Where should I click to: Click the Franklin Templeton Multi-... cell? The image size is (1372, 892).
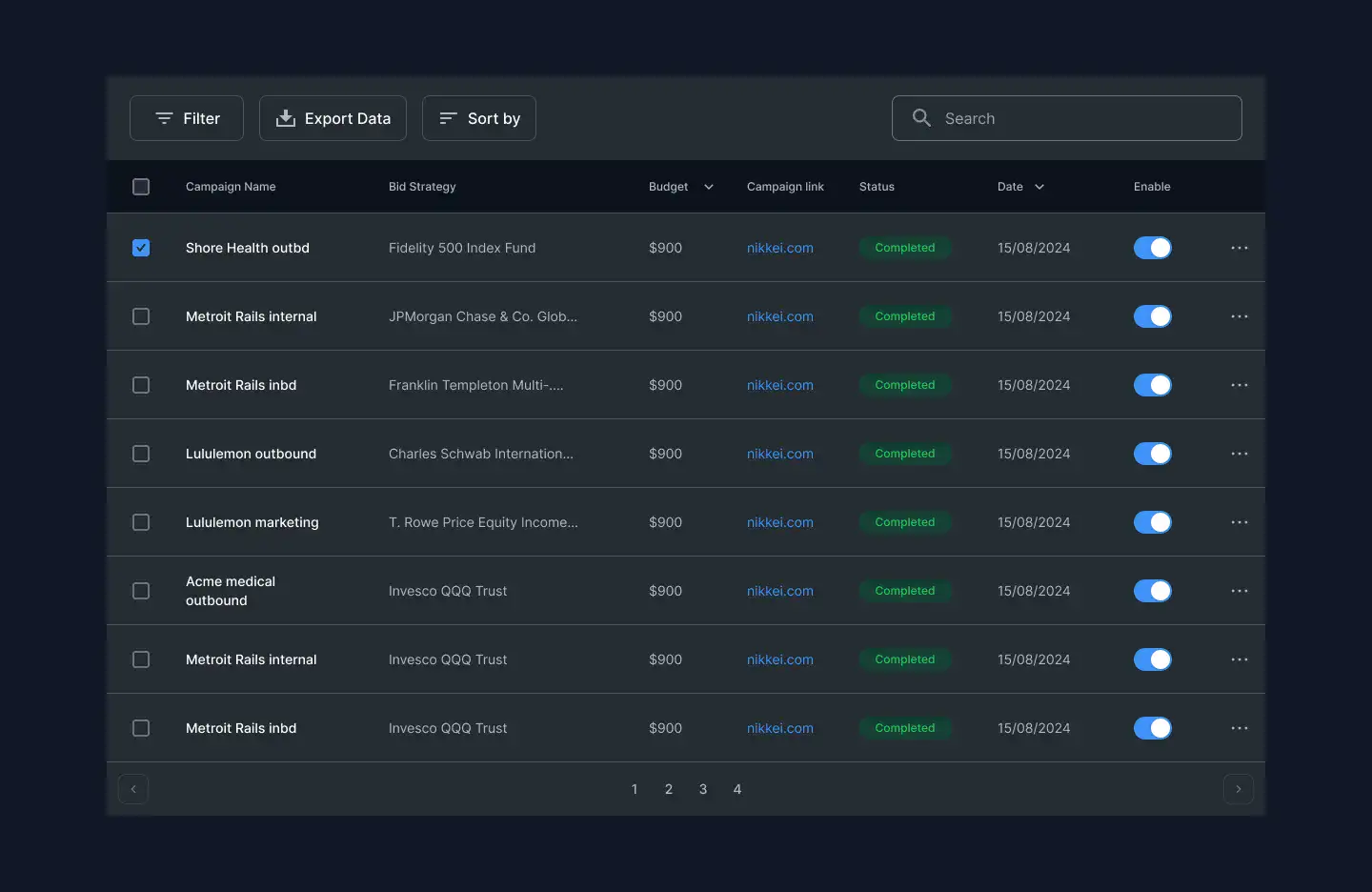pos(476,385)
